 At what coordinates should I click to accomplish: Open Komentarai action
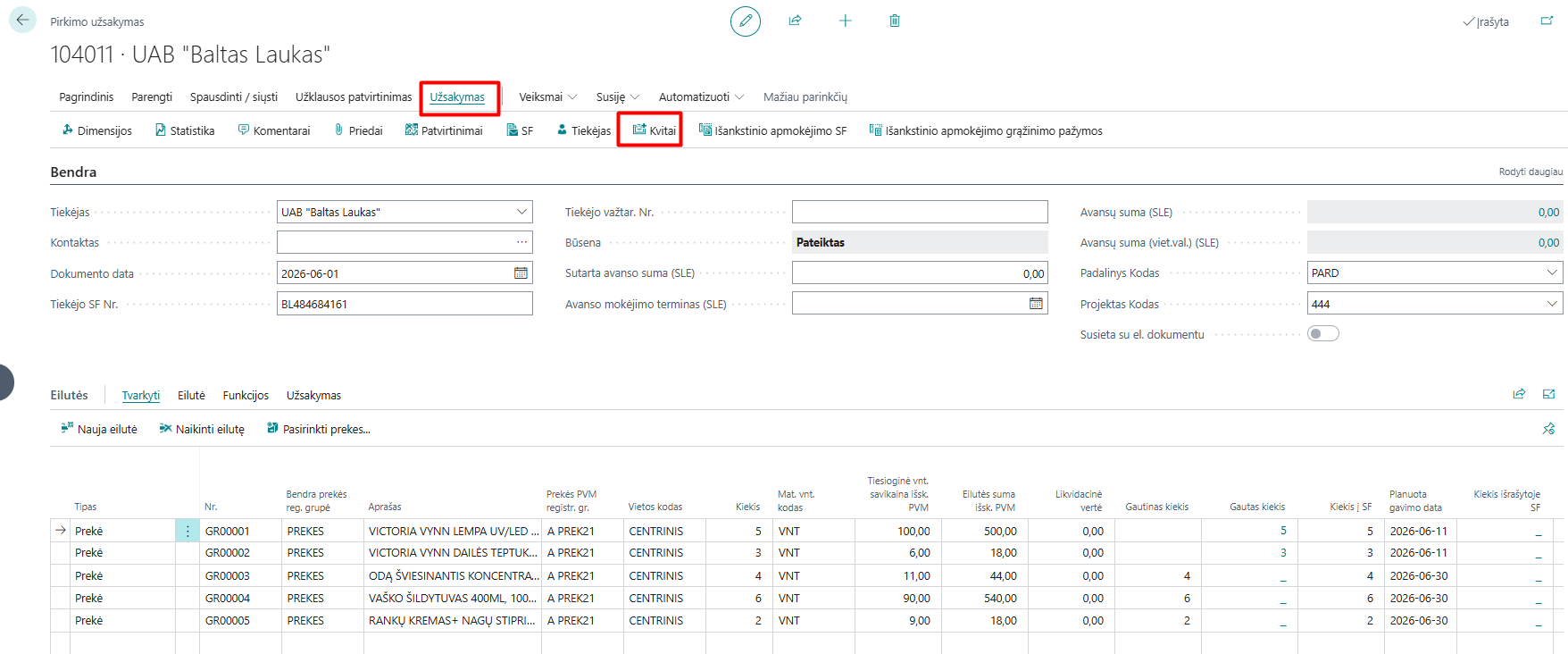pyautogui.click(x=274, y=130)
